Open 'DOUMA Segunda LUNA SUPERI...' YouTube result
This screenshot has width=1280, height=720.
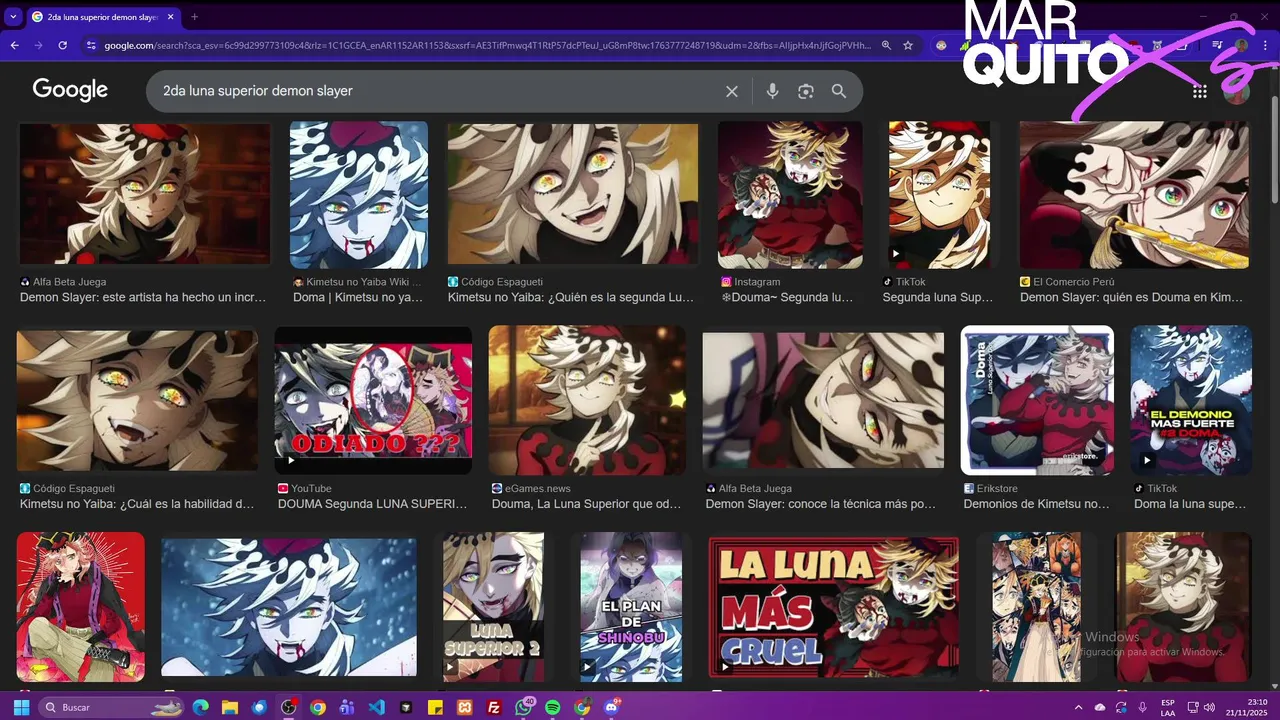point(372,504)
